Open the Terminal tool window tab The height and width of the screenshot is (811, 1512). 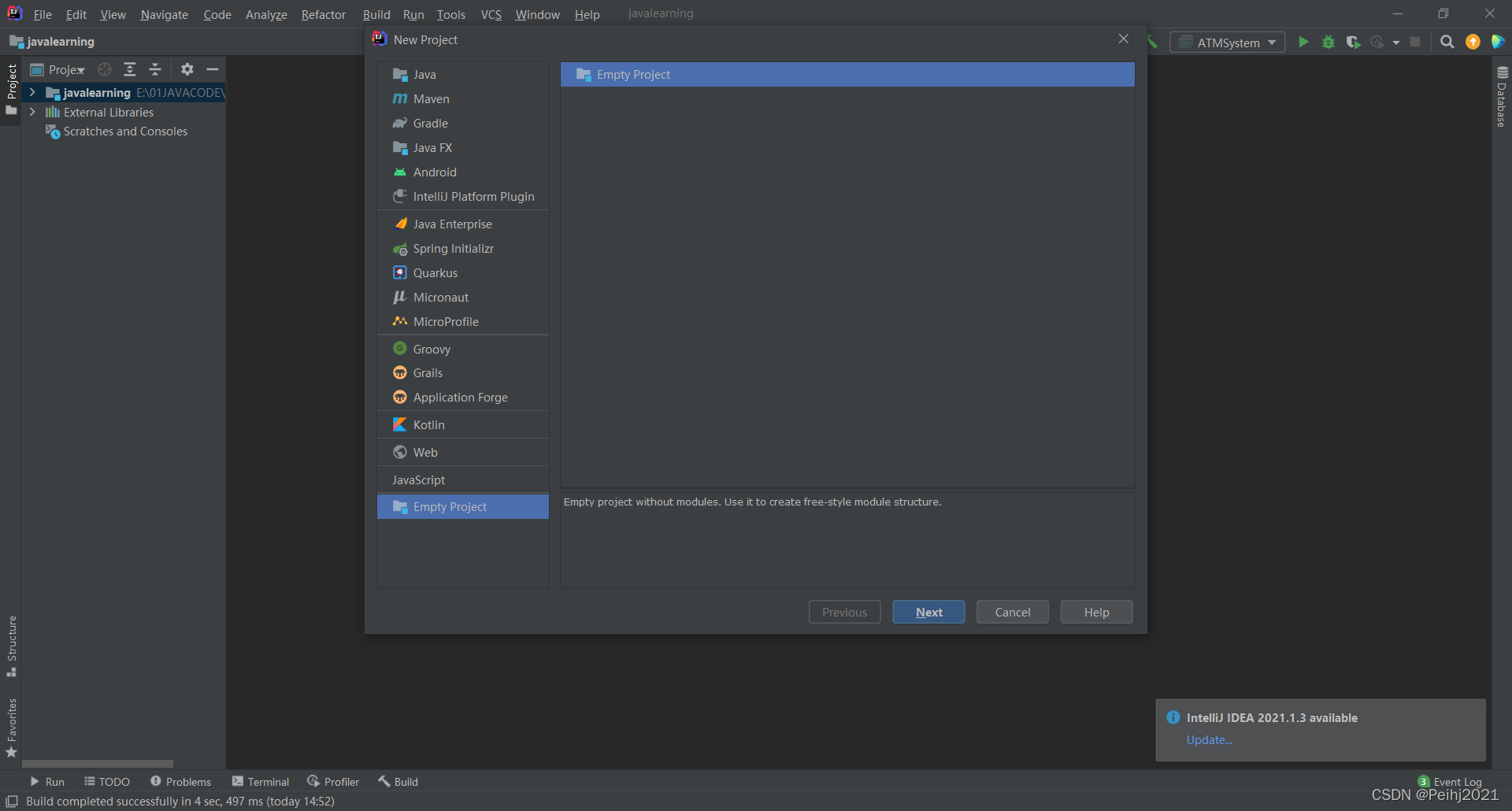click(261, 782)
